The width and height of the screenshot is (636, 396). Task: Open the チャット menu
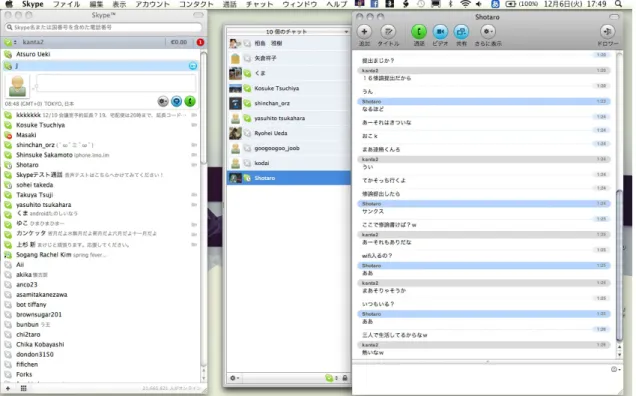260,4
